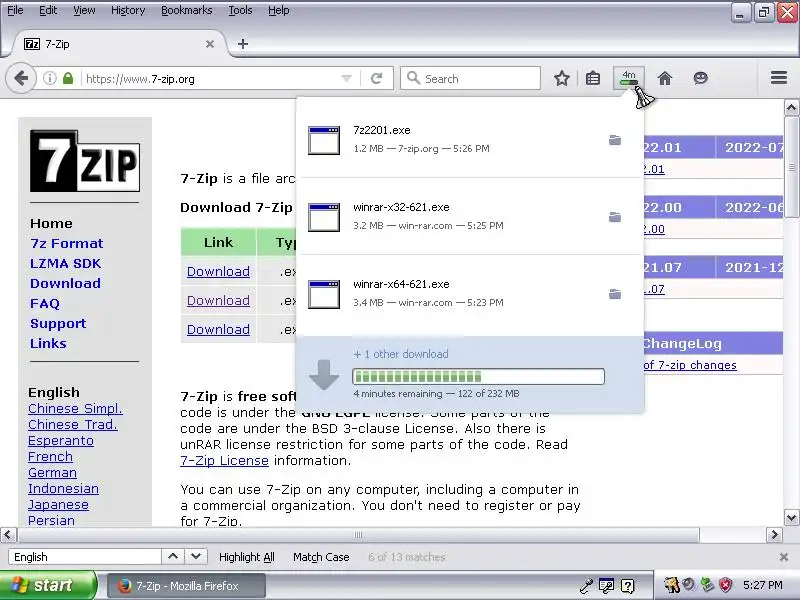Close the find bar

[784, 557]
